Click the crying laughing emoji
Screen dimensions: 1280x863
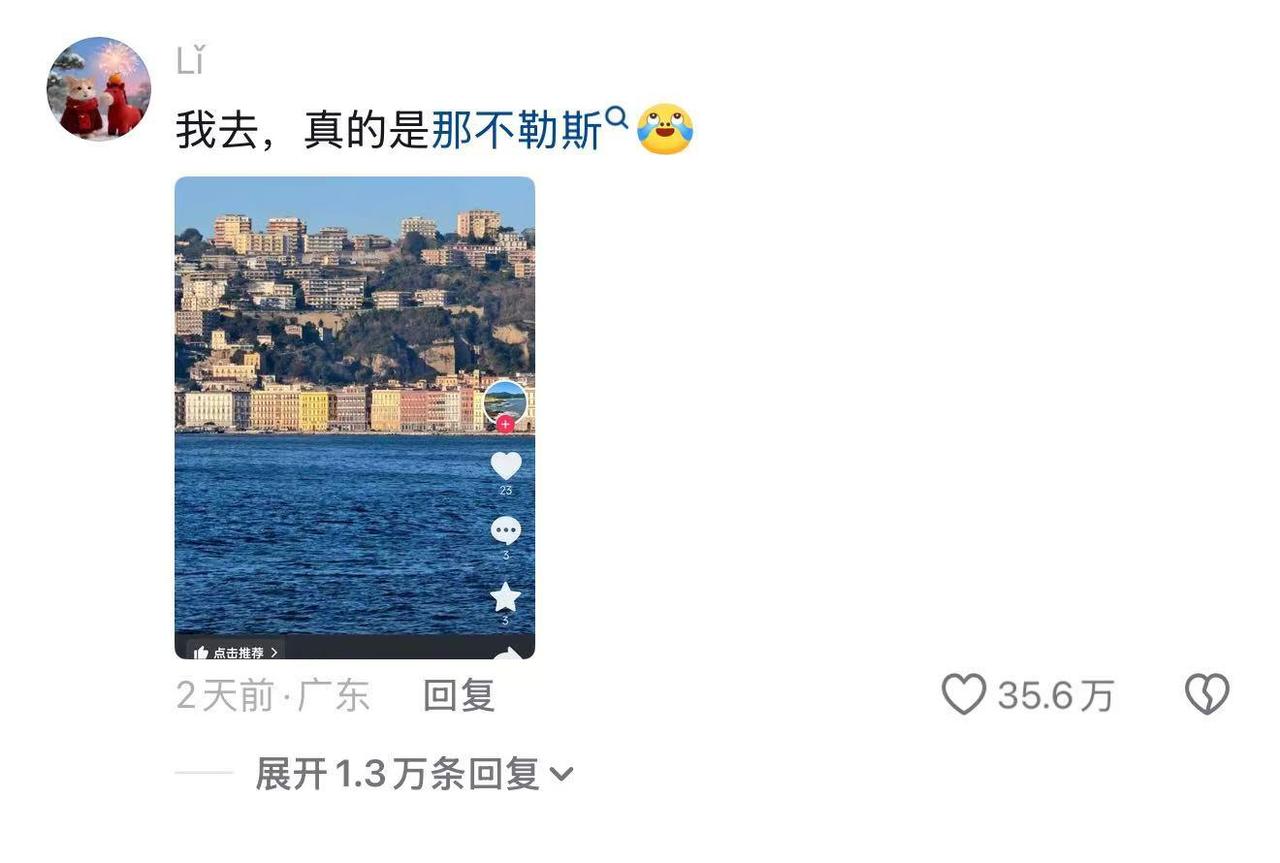pos(665,130)
